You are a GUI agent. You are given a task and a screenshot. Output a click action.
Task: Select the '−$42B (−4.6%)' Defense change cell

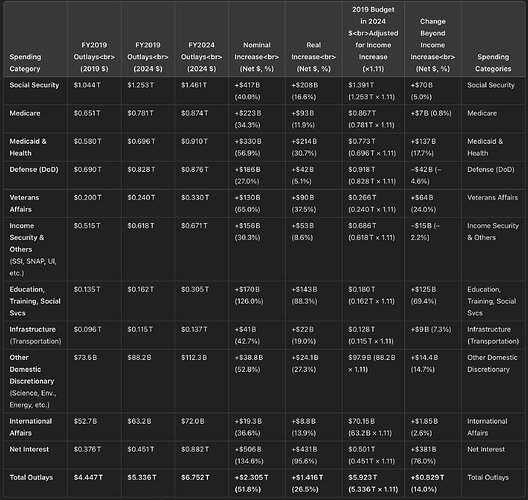(x=425, y=175)
